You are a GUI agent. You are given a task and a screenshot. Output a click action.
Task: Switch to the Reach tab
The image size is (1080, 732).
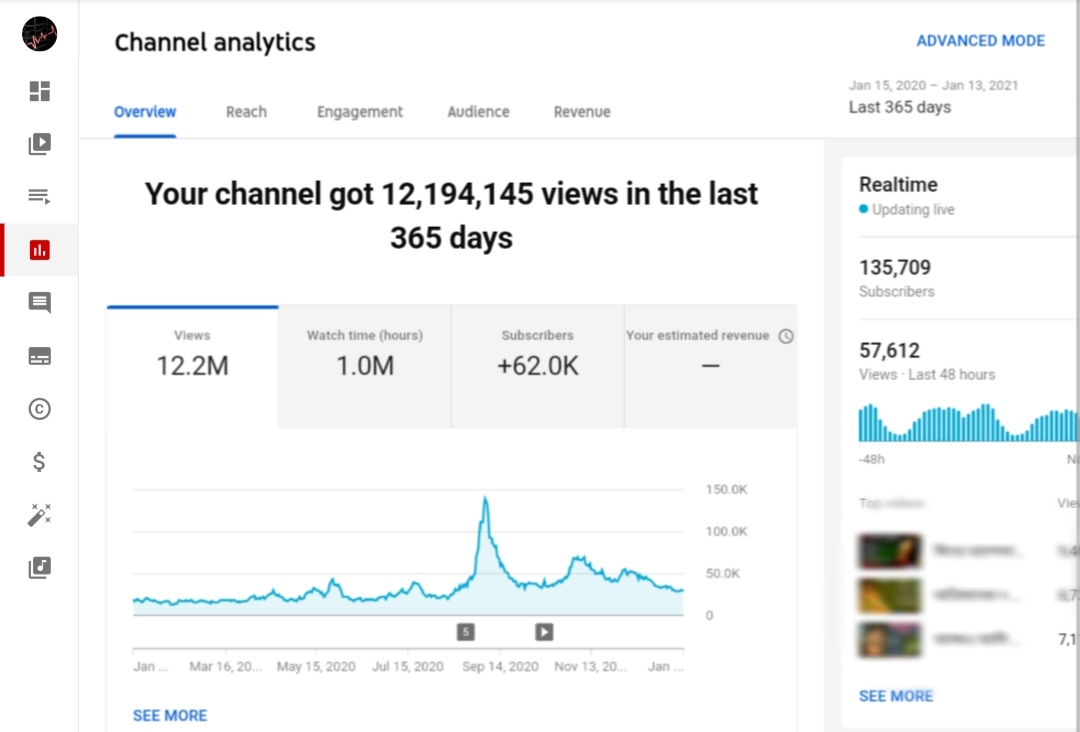click(246, 112)
